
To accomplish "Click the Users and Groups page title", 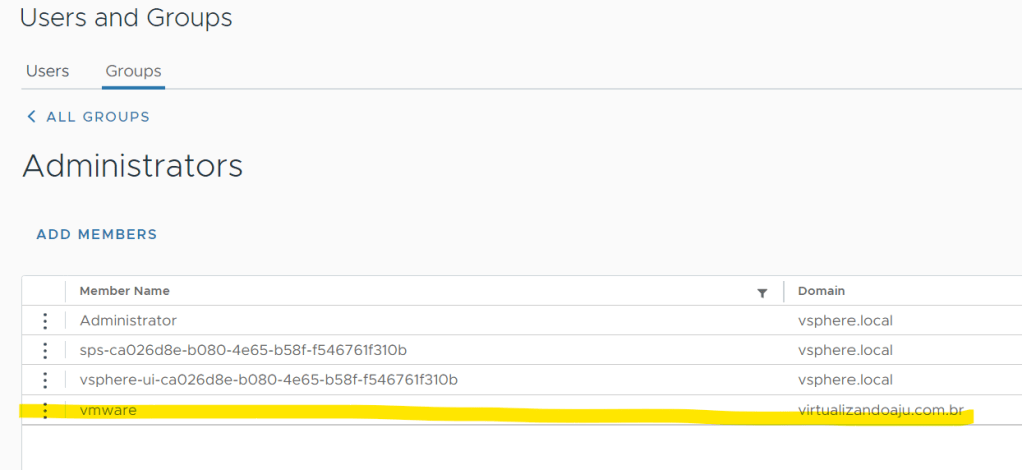I will click(x=126, y=18).
